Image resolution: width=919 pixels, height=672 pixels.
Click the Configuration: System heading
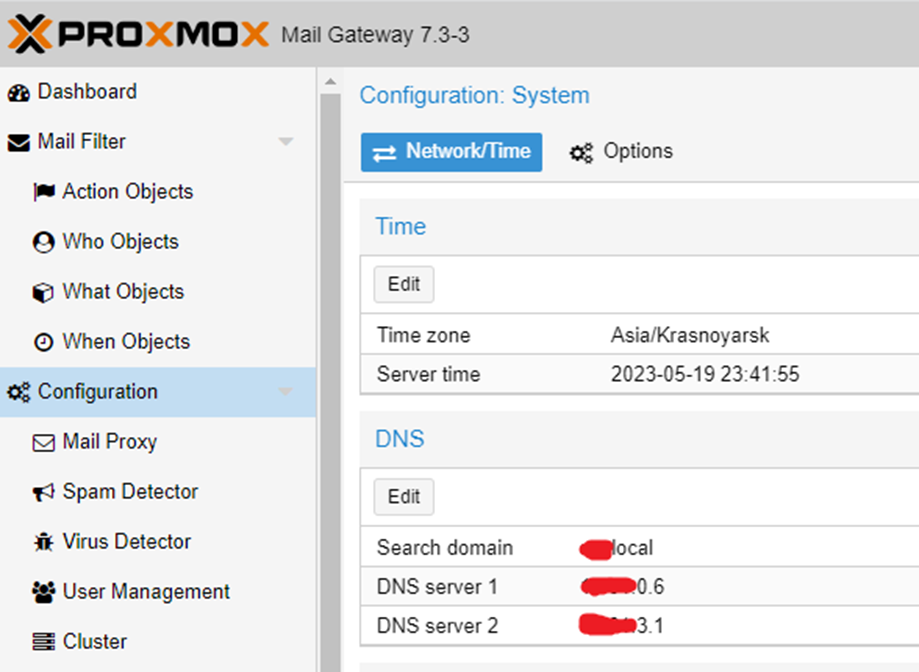click(475, 95)
